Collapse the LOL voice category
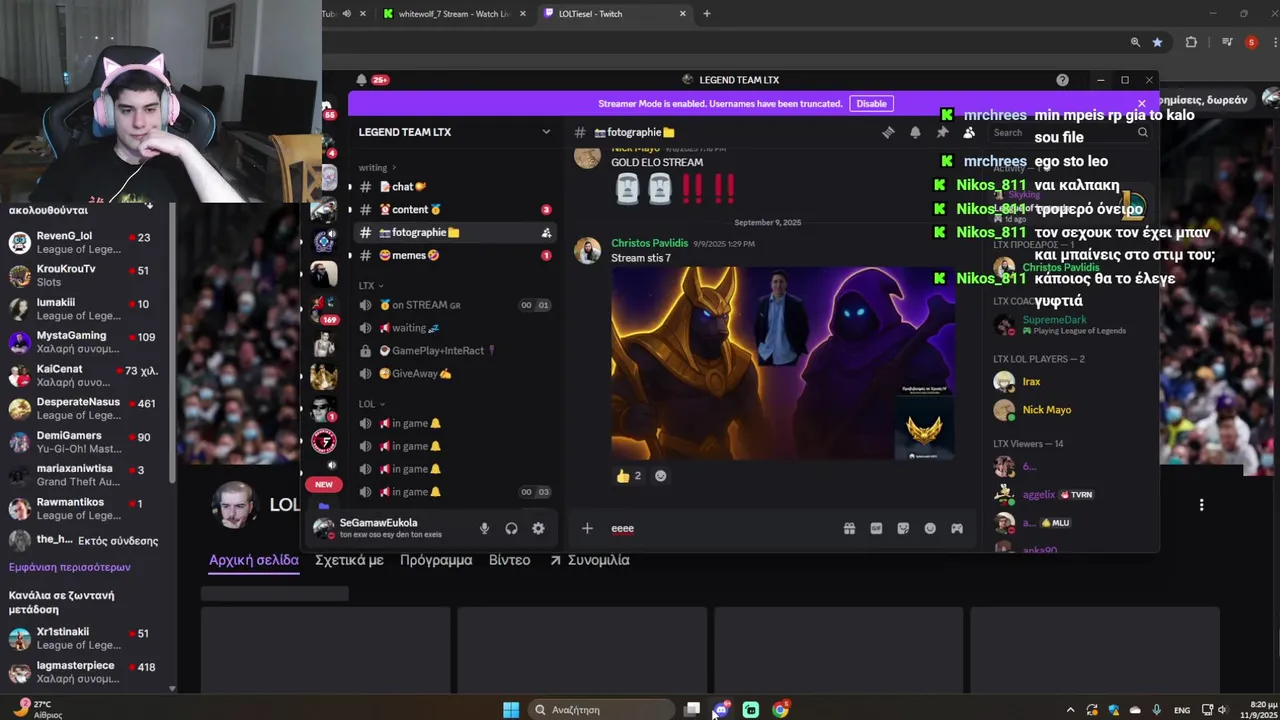 [x=370, y=404]
